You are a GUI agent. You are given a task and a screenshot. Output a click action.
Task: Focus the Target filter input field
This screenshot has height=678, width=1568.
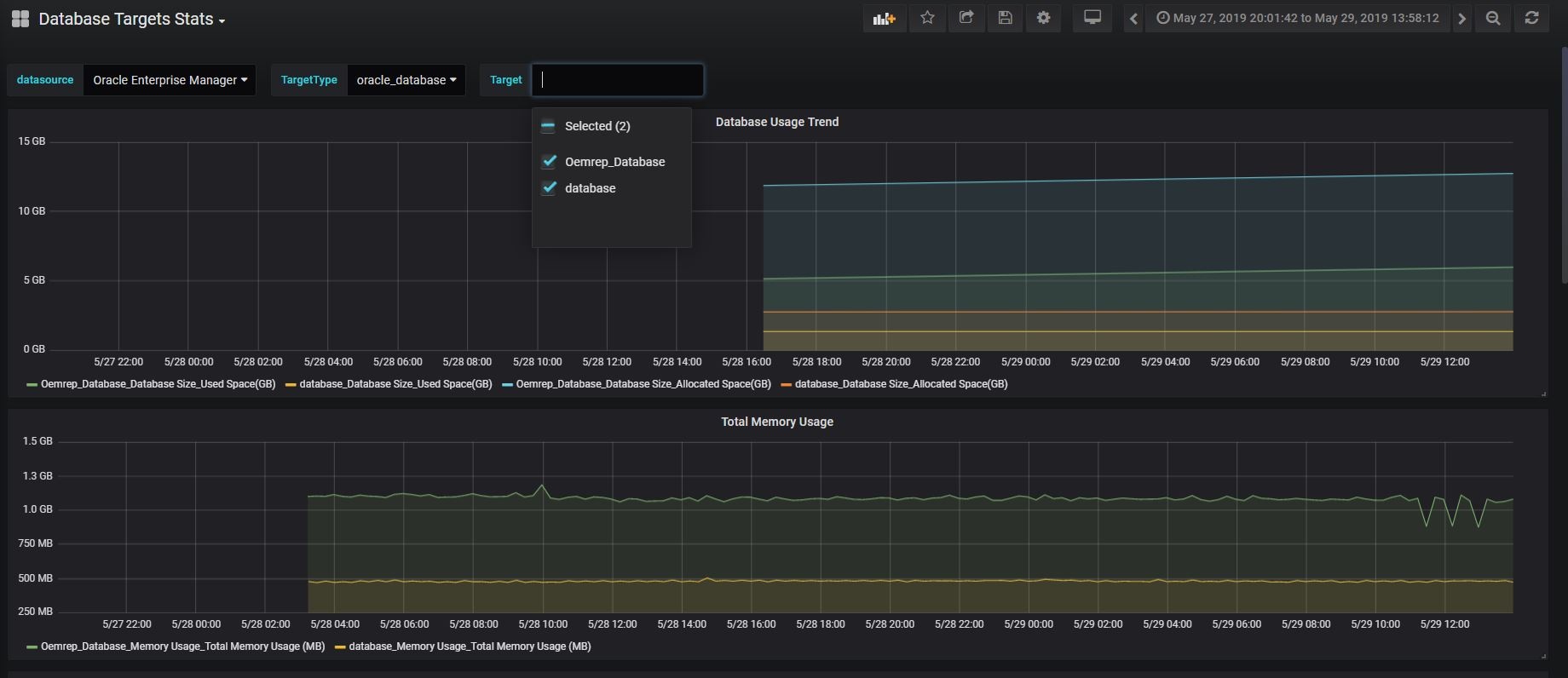pos(618,80)
